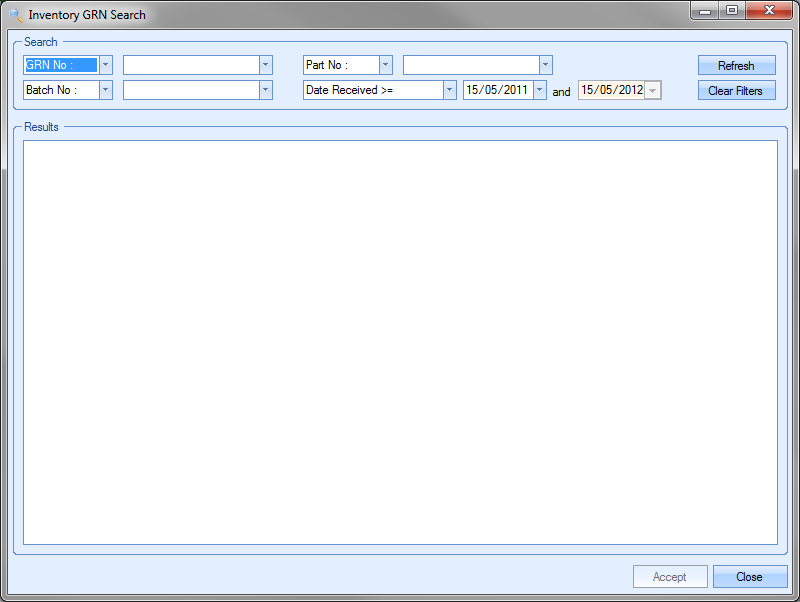Screen dimensions: 800x602
Task: Open the calendar for end date 15/05/2012
Action: 653,90
